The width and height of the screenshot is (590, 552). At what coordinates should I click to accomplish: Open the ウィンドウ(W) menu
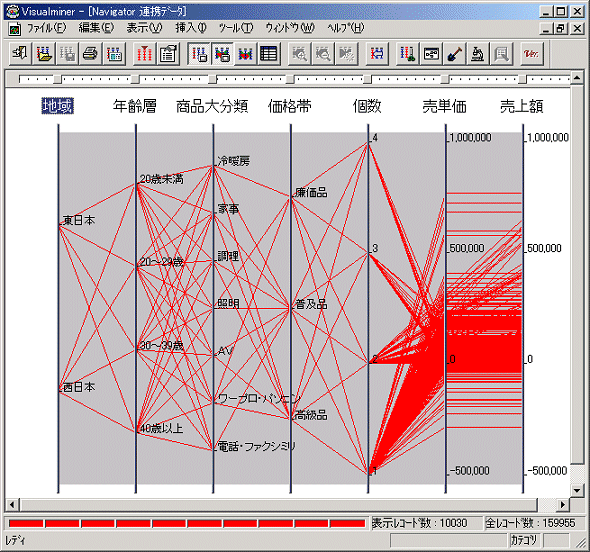[290, 28]
